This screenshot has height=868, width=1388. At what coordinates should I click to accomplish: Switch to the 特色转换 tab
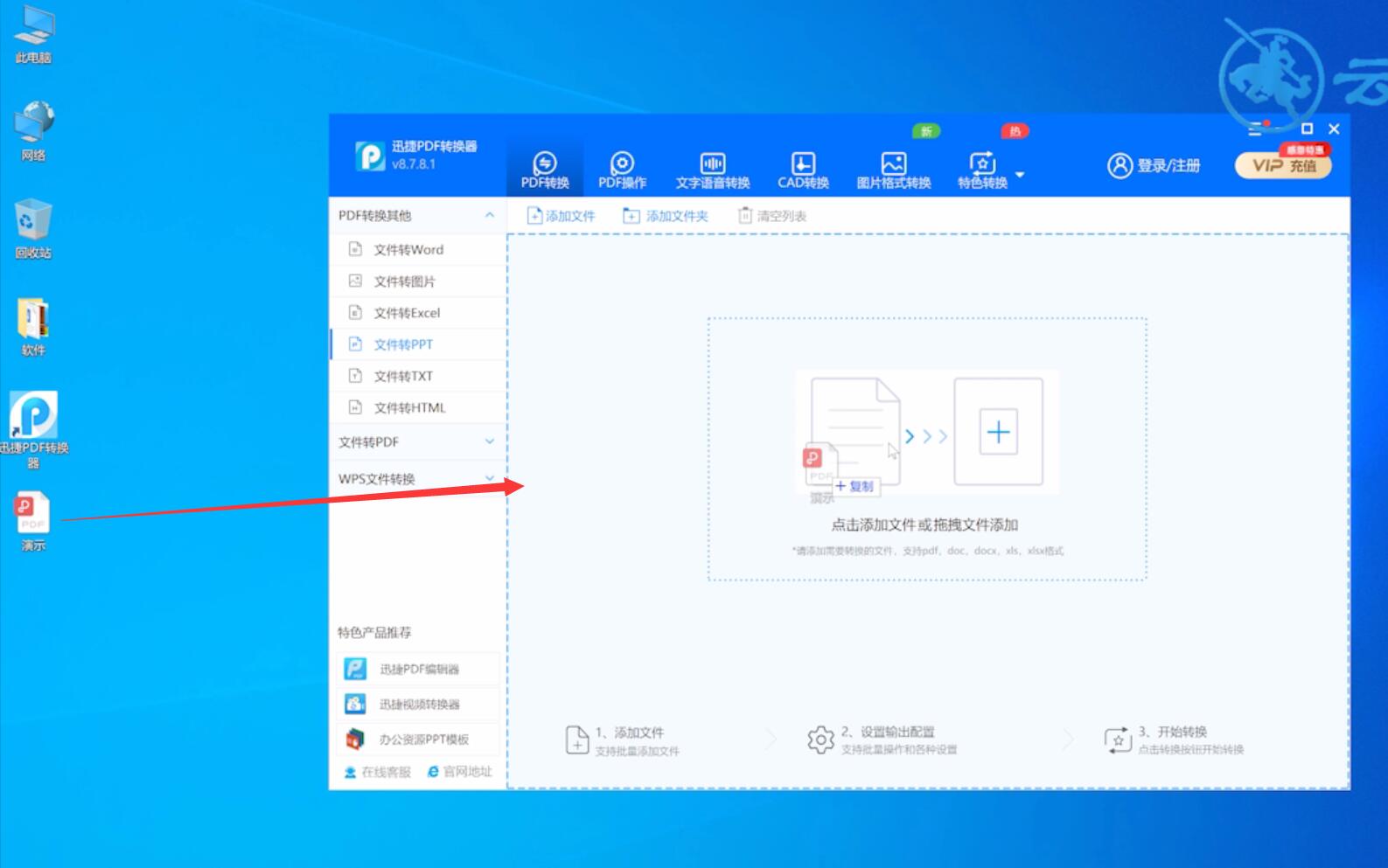tap(982, 170)
